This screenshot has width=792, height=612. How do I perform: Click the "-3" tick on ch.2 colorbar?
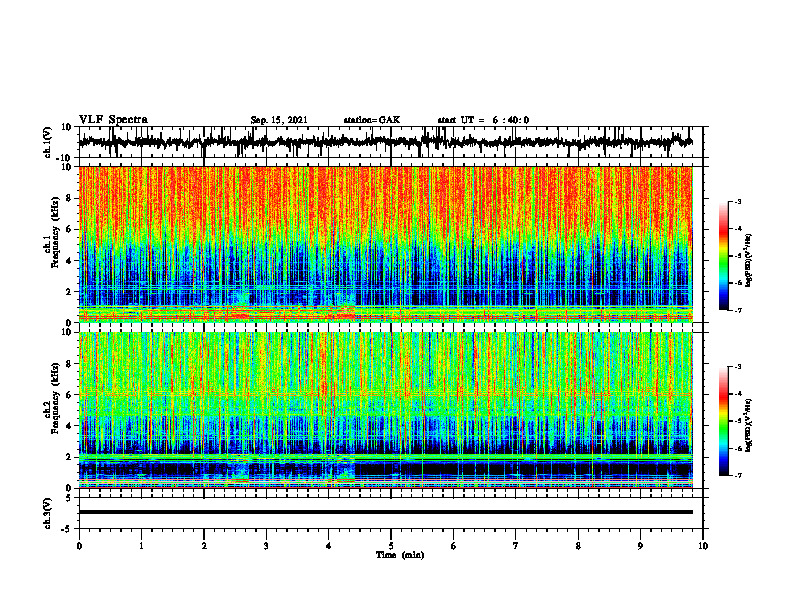coord(738,367)
